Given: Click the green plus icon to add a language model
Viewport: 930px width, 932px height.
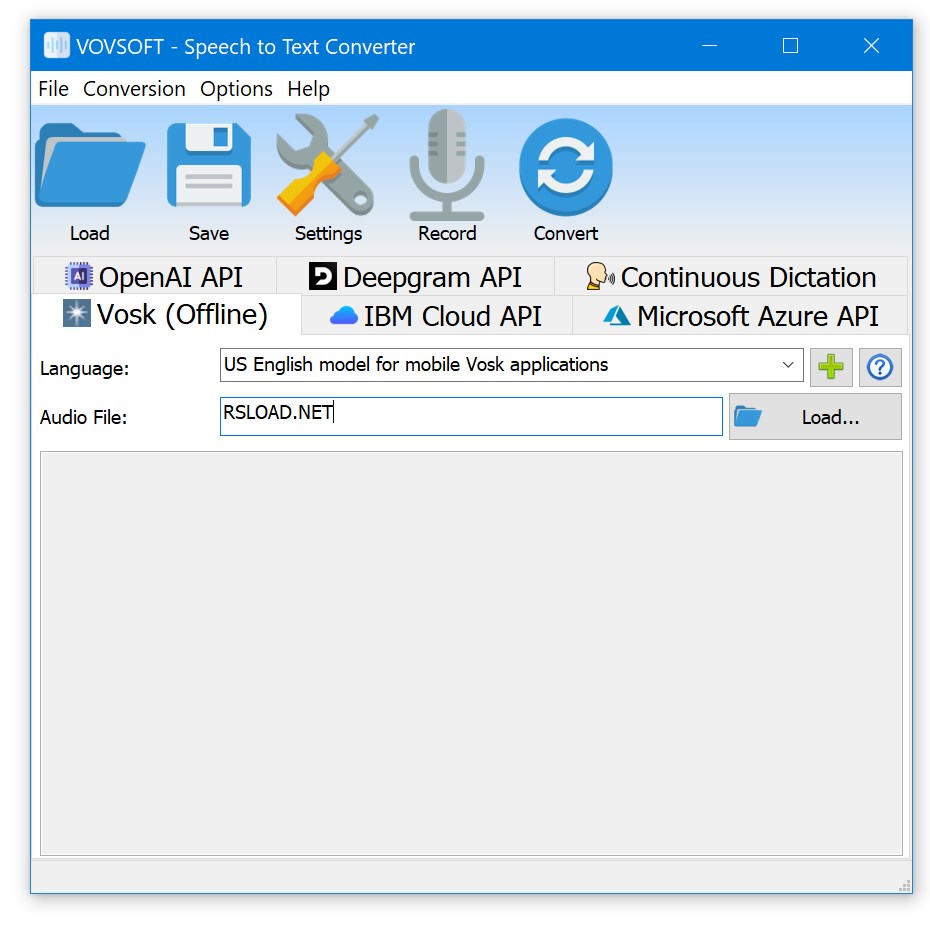Looking at the screenshot, I should tap(831, 367).
